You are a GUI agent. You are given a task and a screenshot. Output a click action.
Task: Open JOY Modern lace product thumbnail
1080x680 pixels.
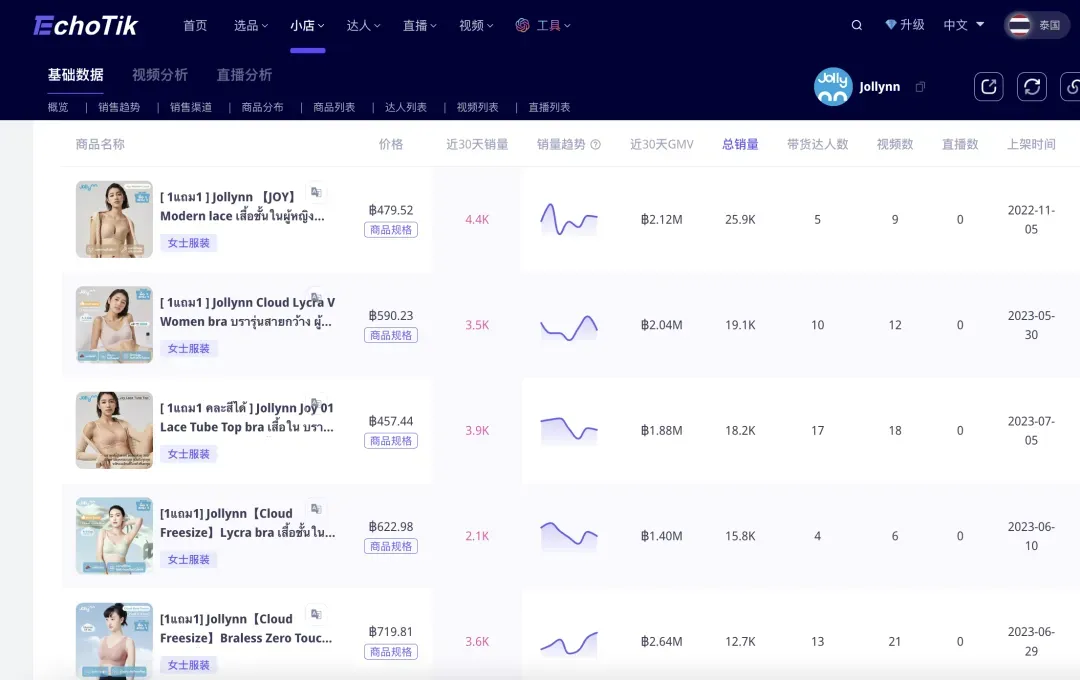(x=114, y=219)
